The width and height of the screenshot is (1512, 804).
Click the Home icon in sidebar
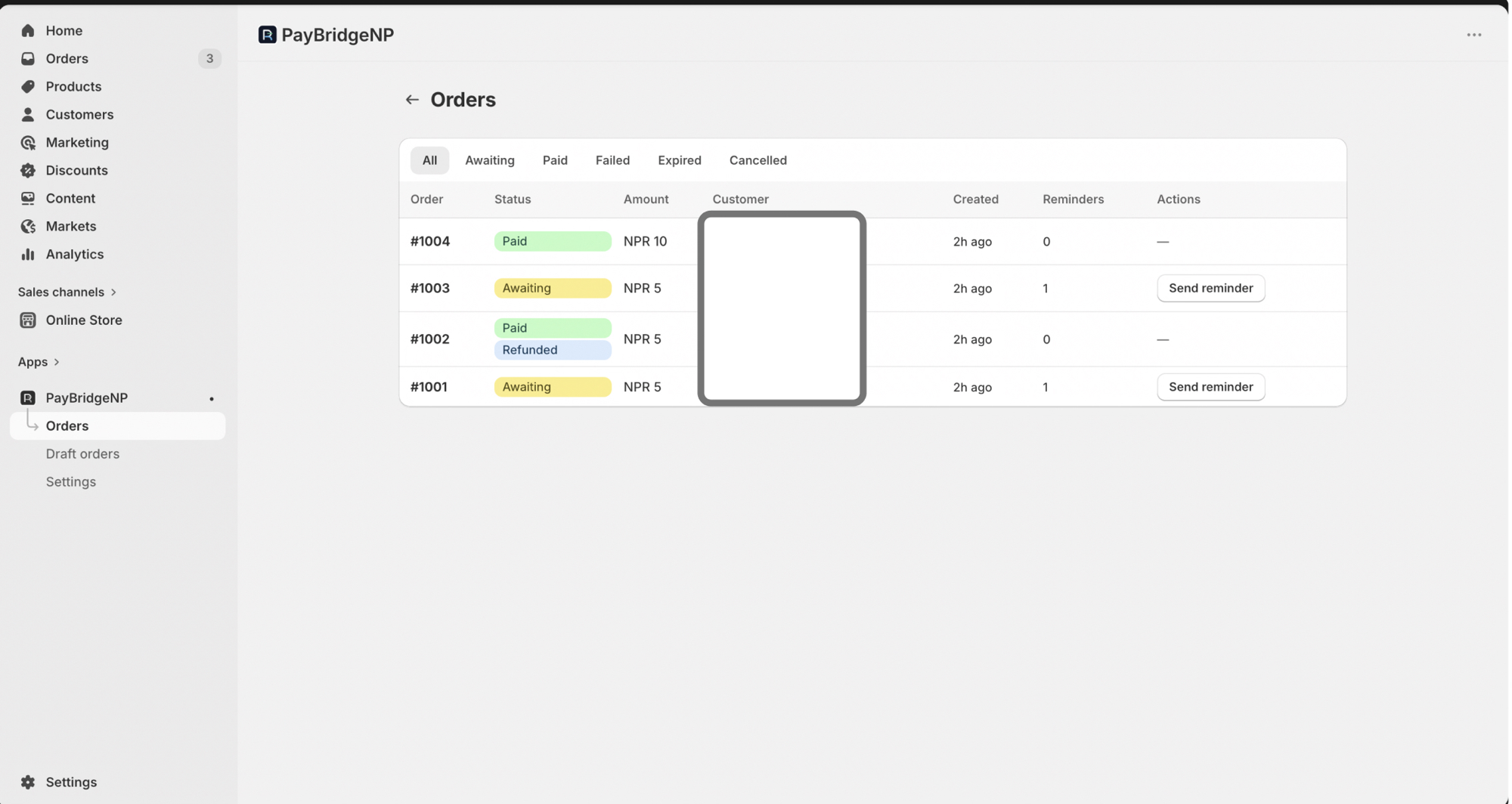click(x=28, y=31)
